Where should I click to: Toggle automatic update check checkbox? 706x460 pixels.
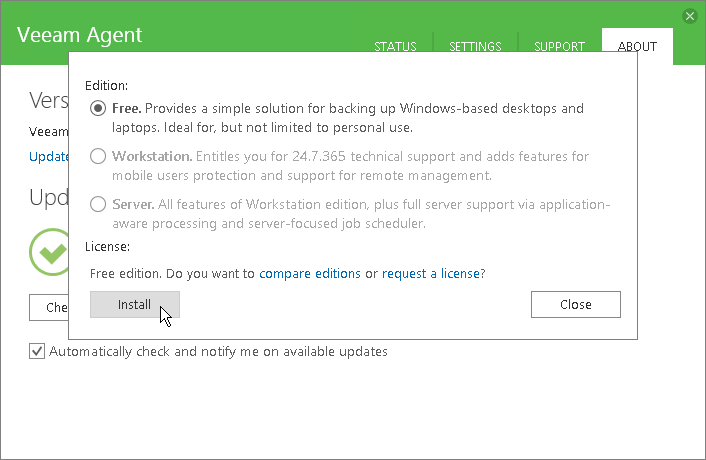coord(38,352)
